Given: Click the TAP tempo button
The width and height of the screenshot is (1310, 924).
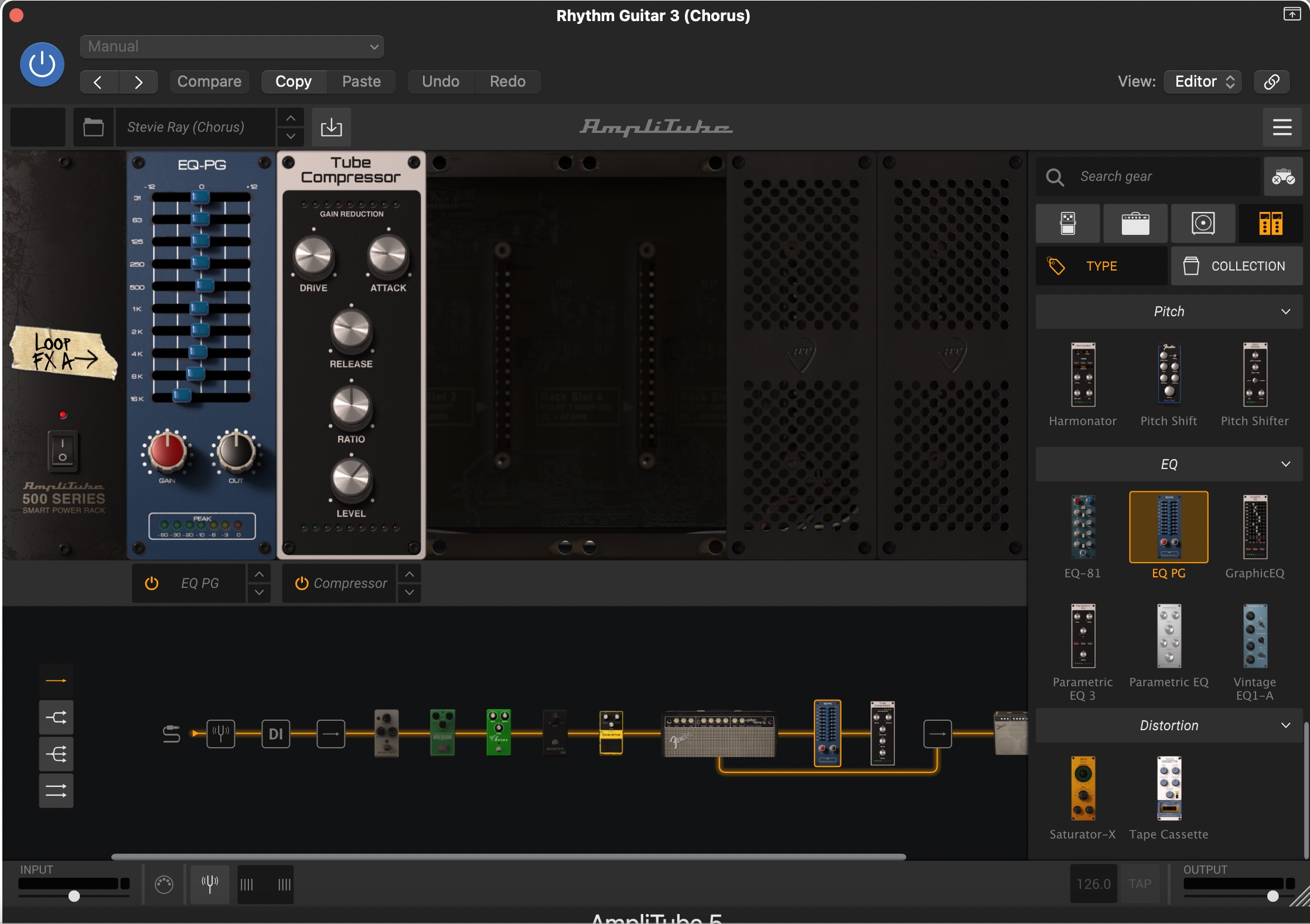Looking at the screenshot, I should click(x=1140, y=884).
